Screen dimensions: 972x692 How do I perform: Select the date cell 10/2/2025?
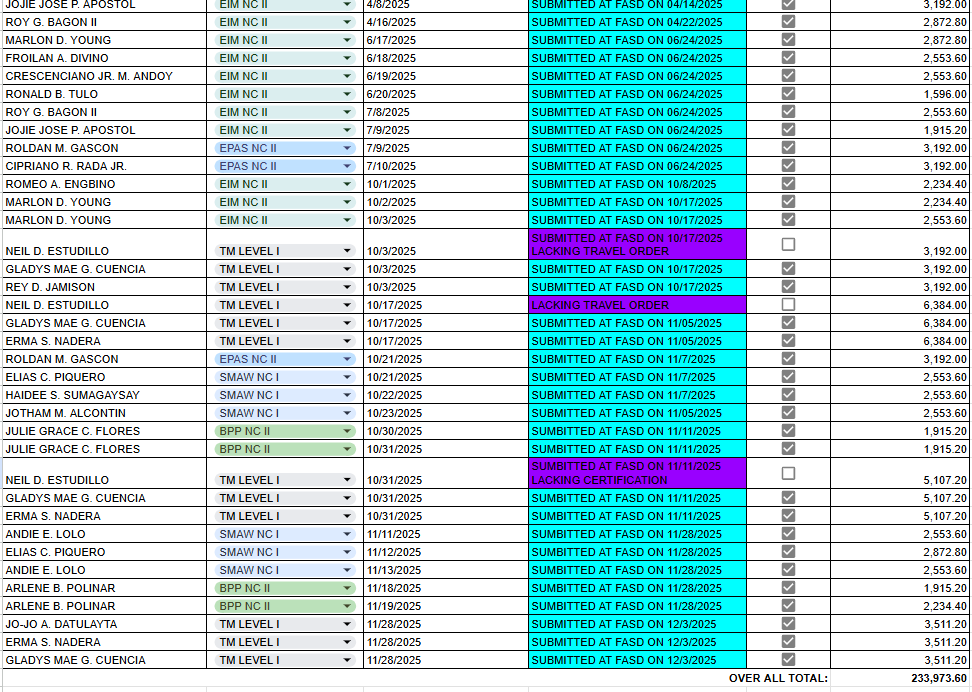tap(446, 202)
